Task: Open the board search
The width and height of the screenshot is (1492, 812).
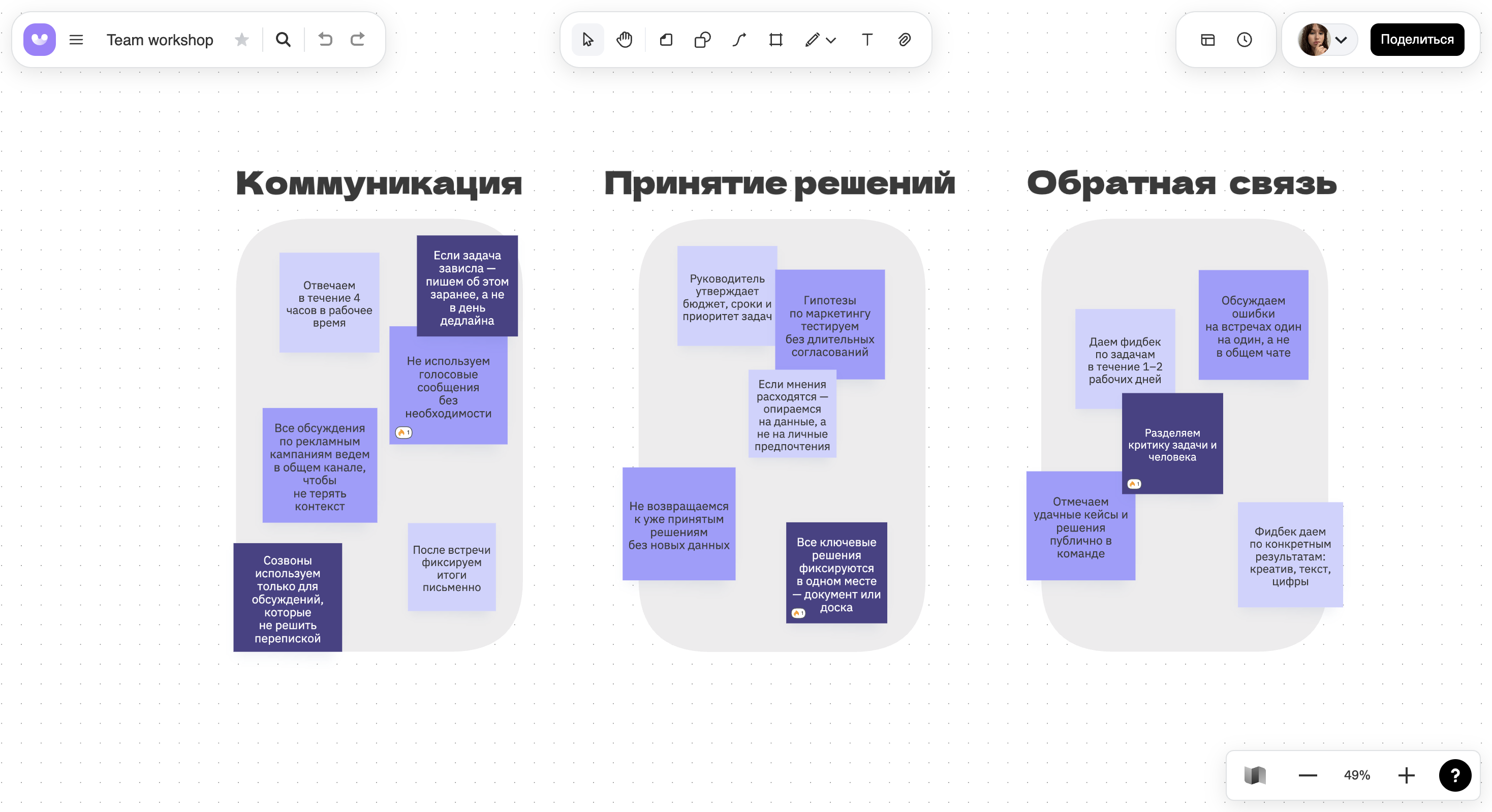Action: 283,40
